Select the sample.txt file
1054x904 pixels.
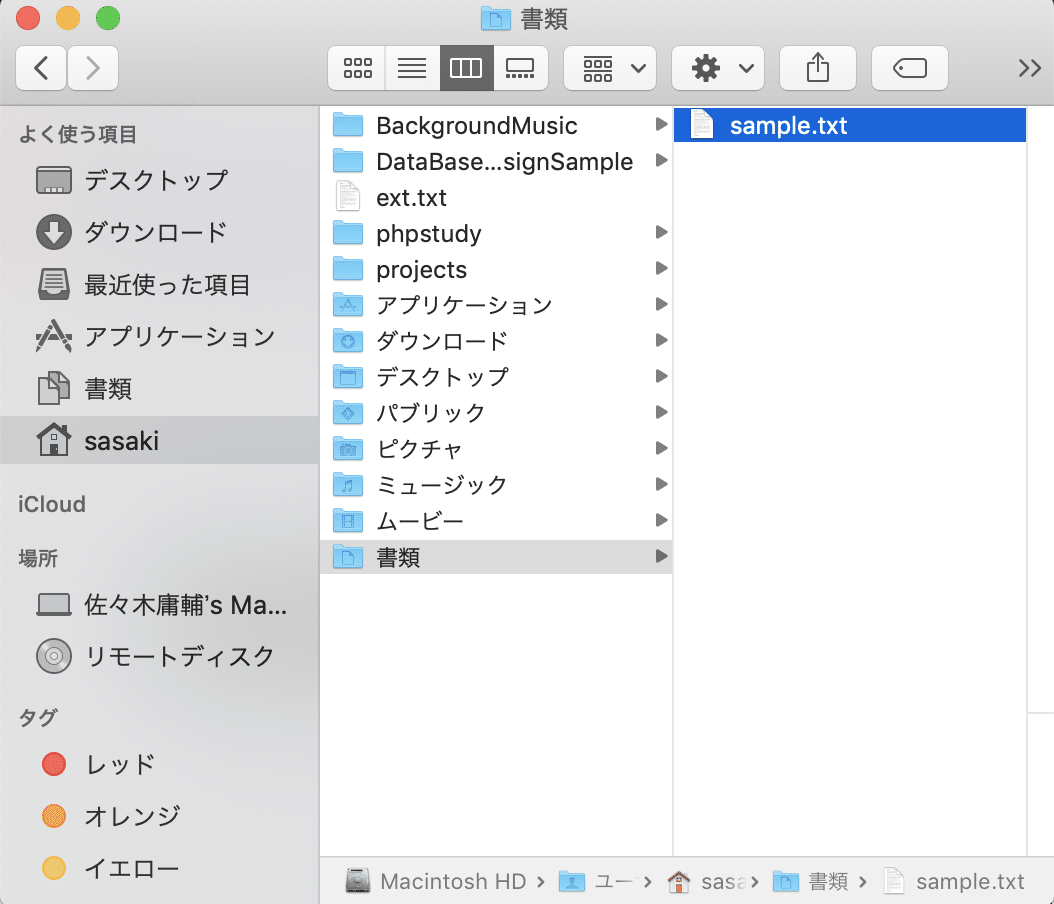click(x=850, y=125)
